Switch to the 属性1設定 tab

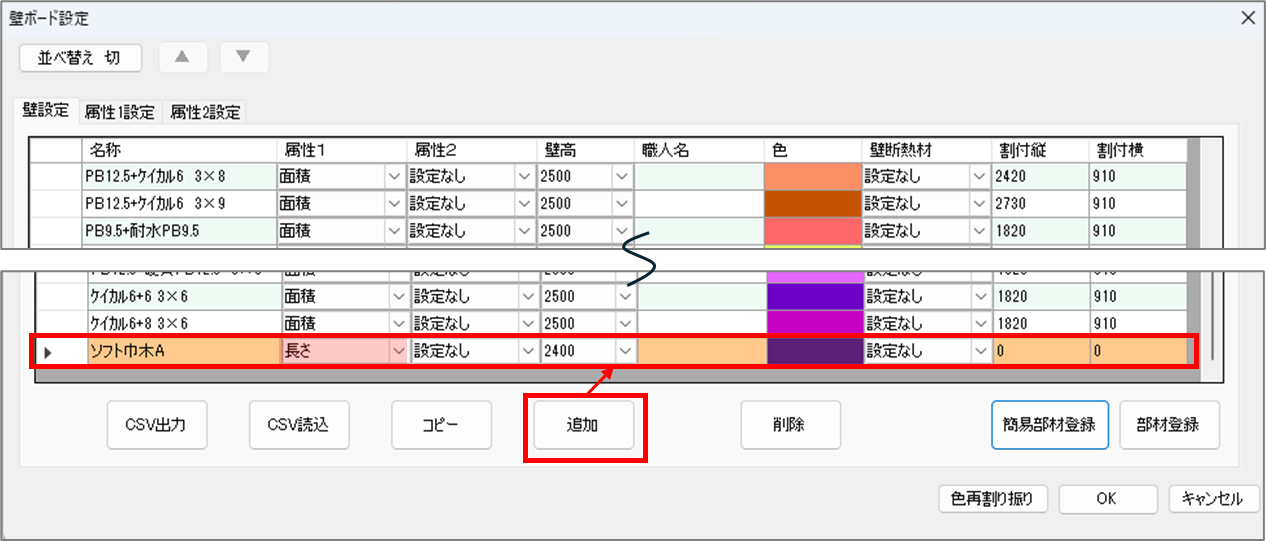pyautogui.click(x=119, y=113)
